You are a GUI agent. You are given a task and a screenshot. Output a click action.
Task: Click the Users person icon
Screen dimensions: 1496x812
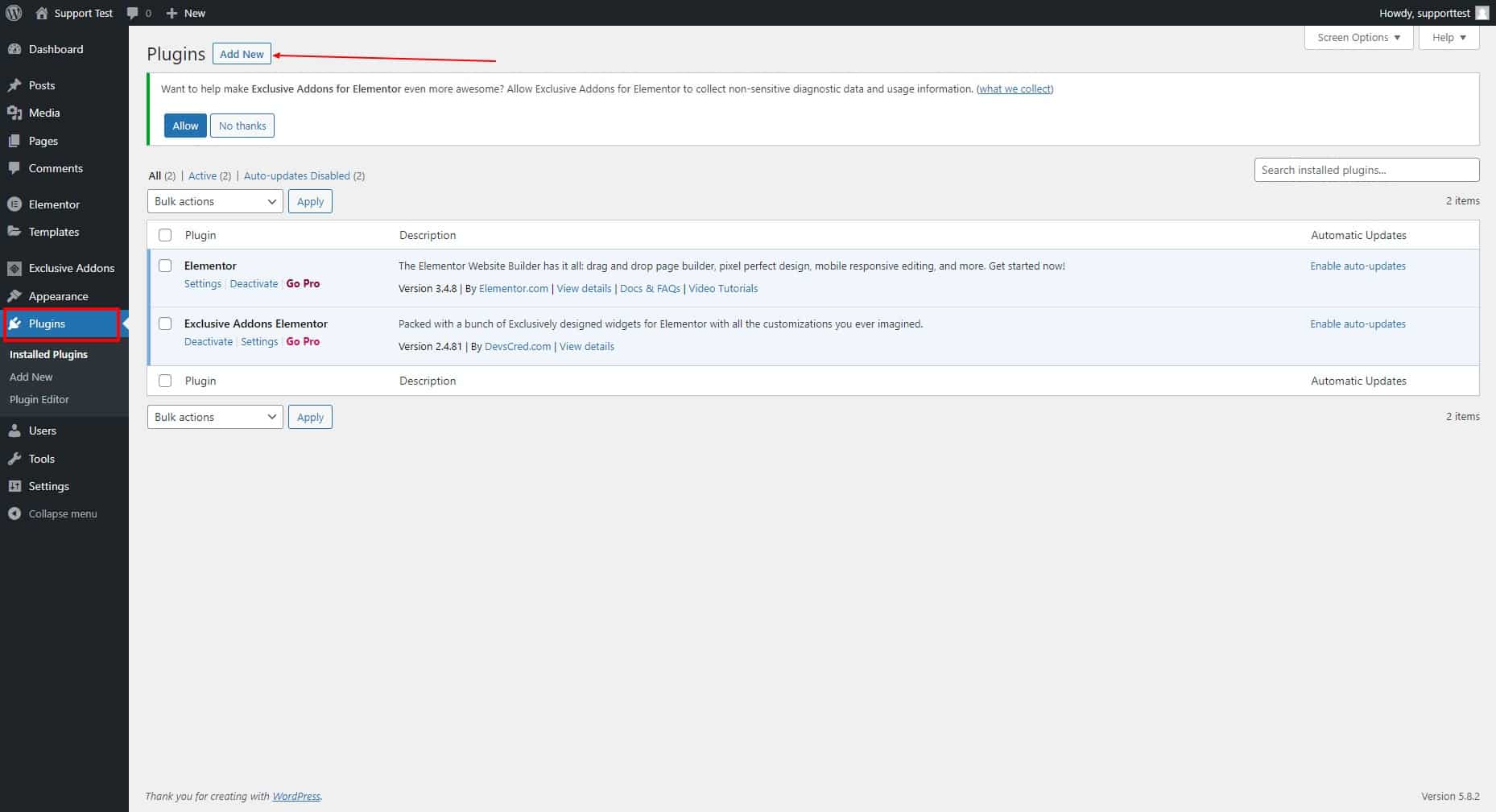(x=14, y=431)
